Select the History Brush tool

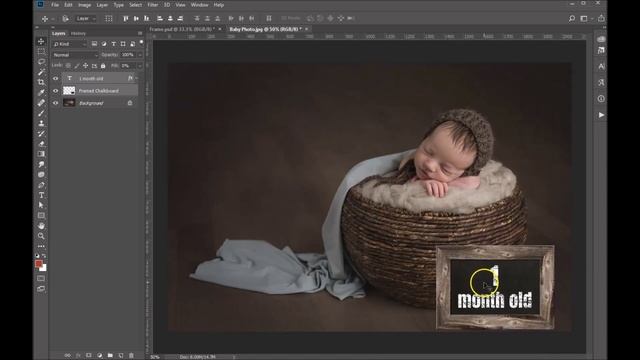pyautogui.click(x=41, y=133)
